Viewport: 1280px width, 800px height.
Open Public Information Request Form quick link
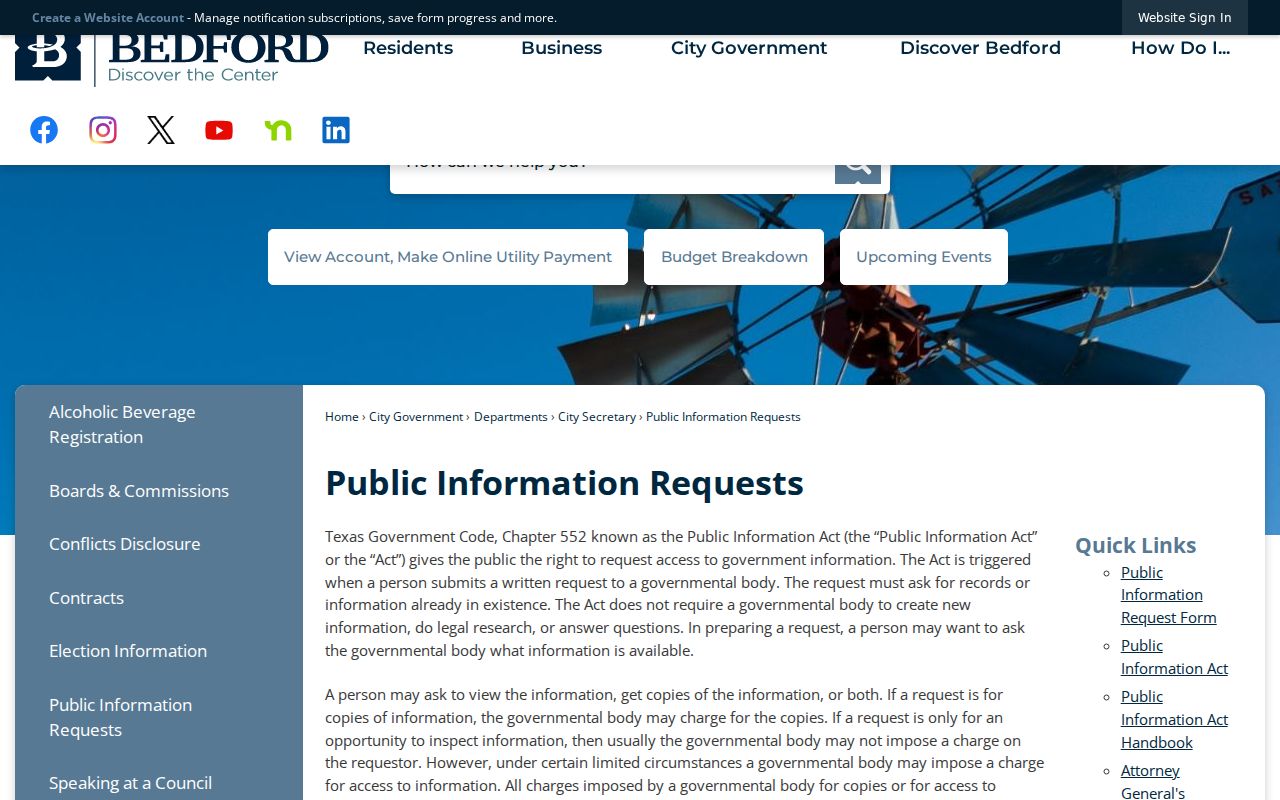pyautogui.click(x=1169, y=595)
